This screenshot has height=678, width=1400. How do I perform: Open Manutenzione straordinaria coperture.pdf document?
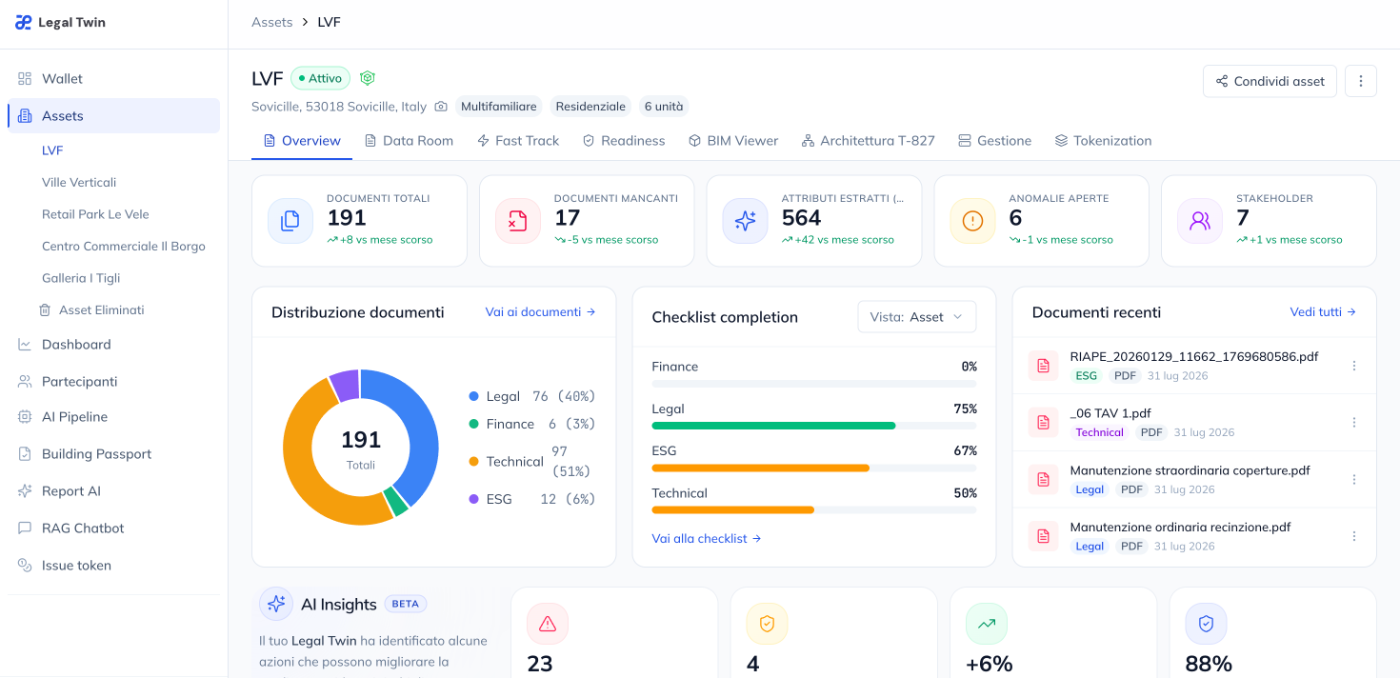[x=1190, y=470]
